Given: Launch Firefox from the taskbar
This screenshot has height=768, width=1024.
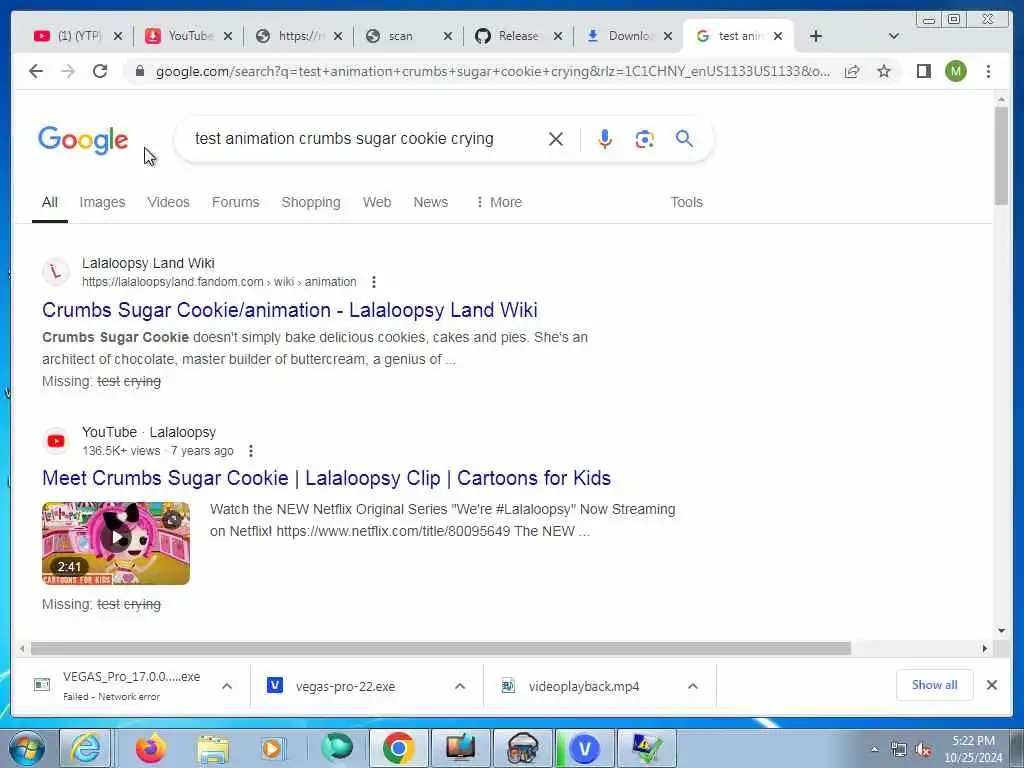Looking at the screenshot, I should coord(151,748).
